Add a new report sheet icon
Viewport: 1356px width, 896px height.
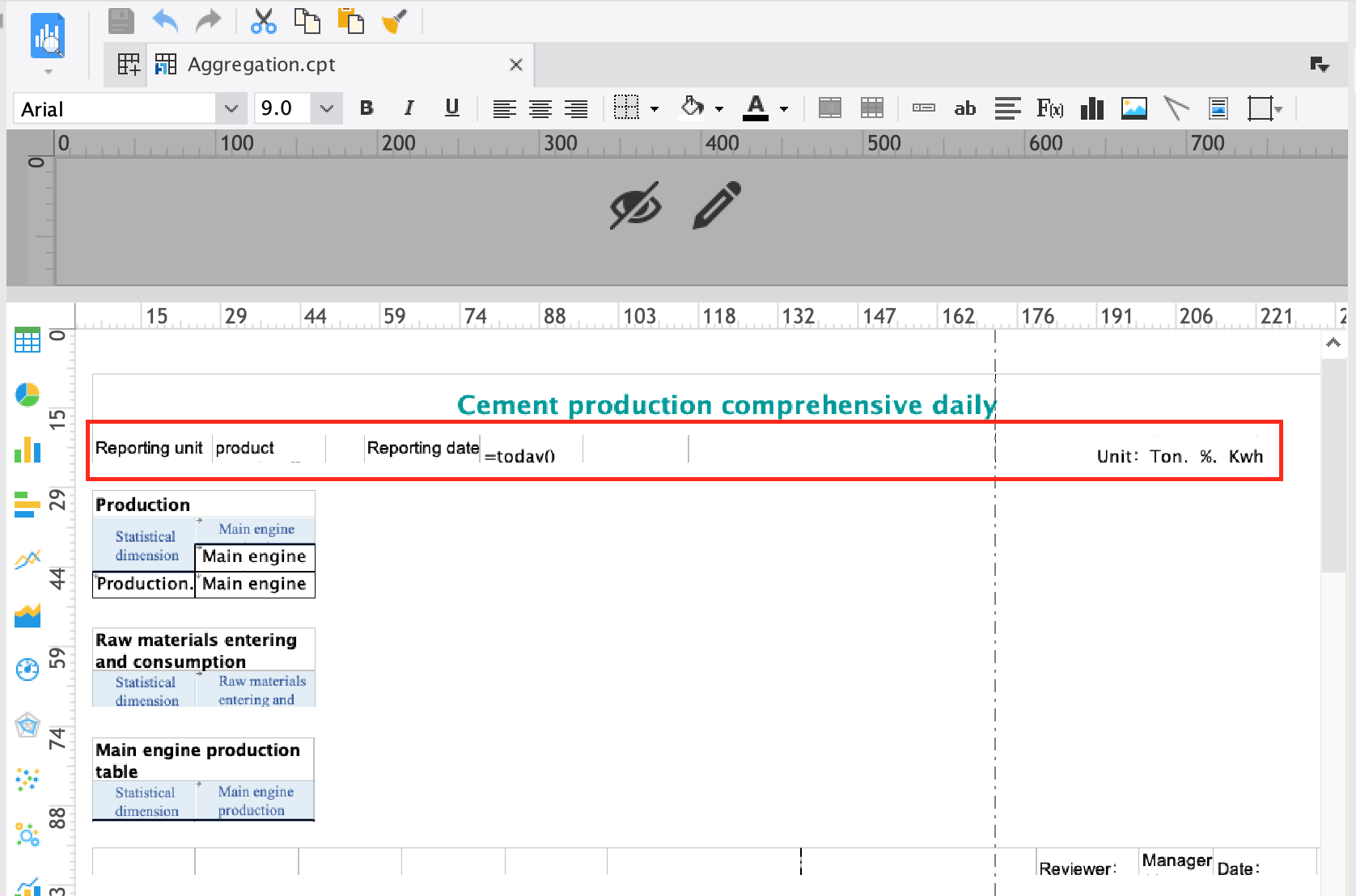(x=129, y=65)
